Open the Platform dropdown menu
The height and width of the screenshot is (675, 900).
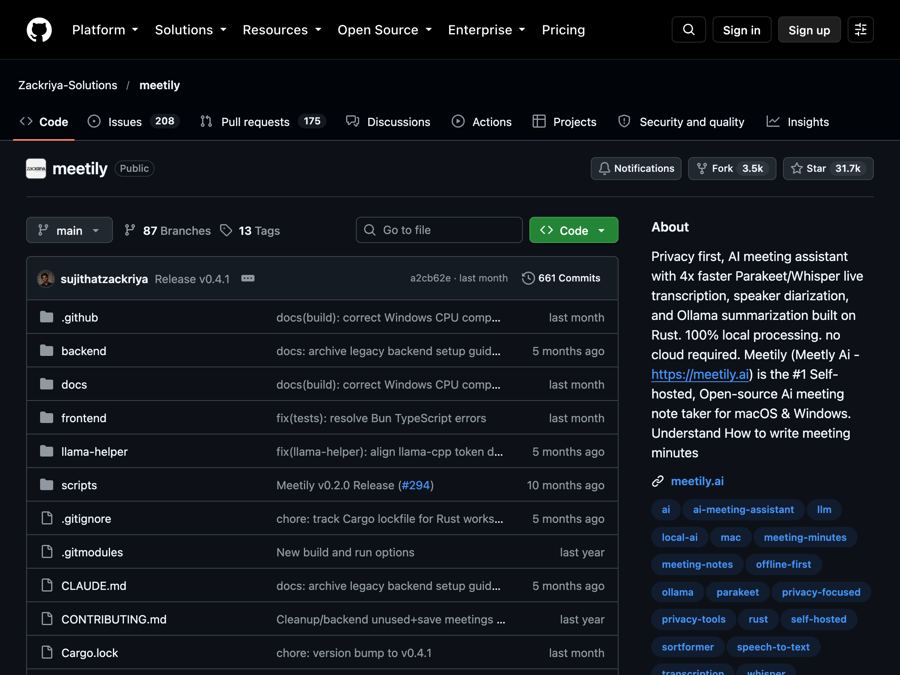(x=105, y=30)
